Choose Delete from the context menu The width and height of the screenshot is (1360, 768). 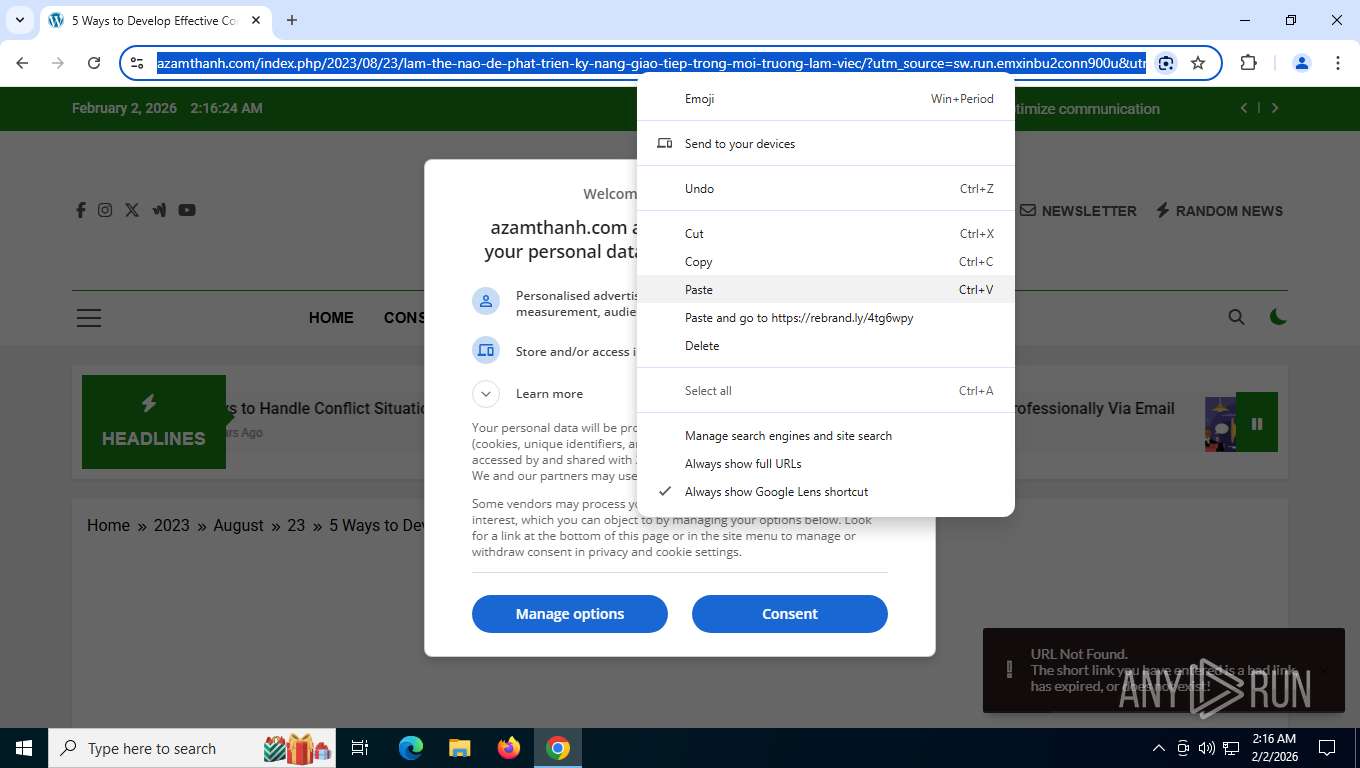point(826,346)
